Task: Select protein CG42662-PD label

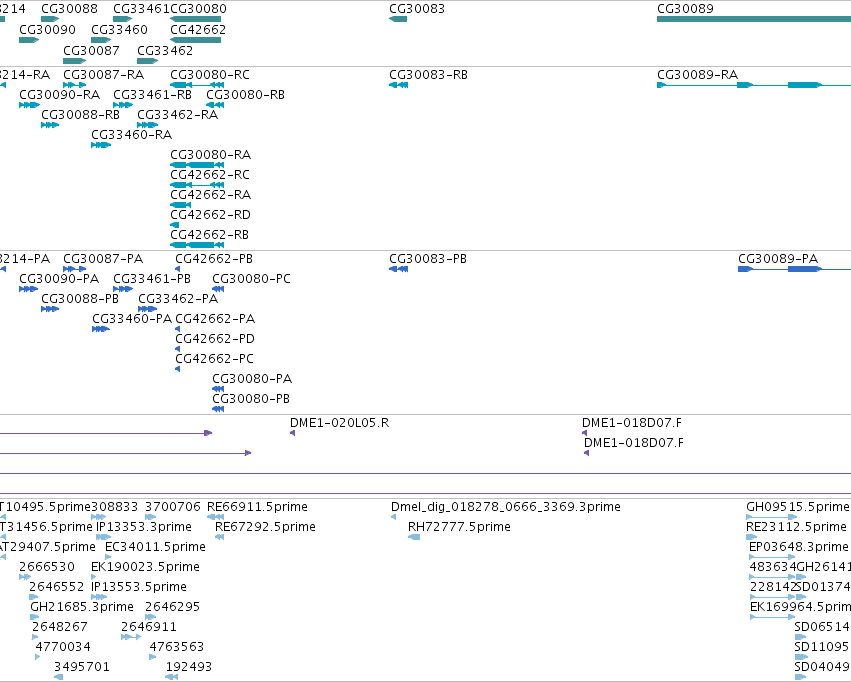Action: pos(215,339)
